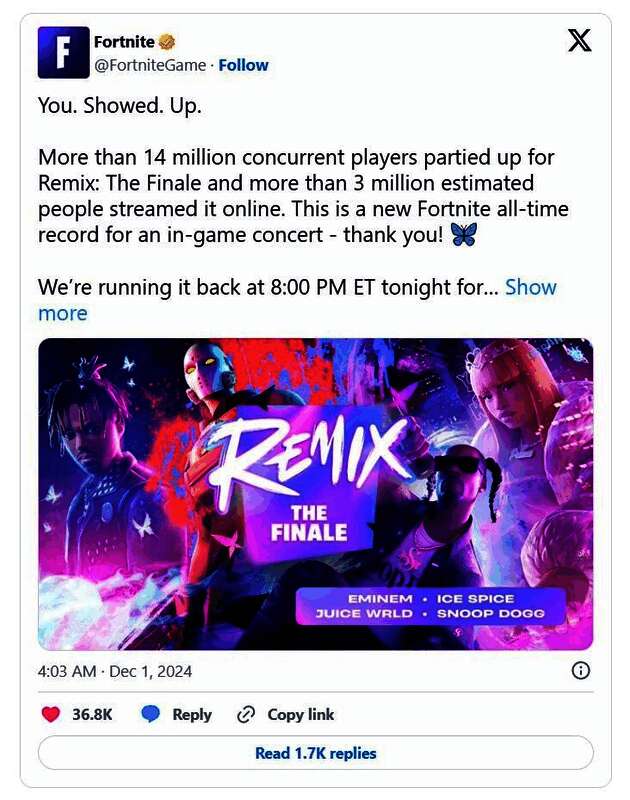This screenshot has height=800, width=630.
Task: Click the Reply text label
Action: [191, 714]
